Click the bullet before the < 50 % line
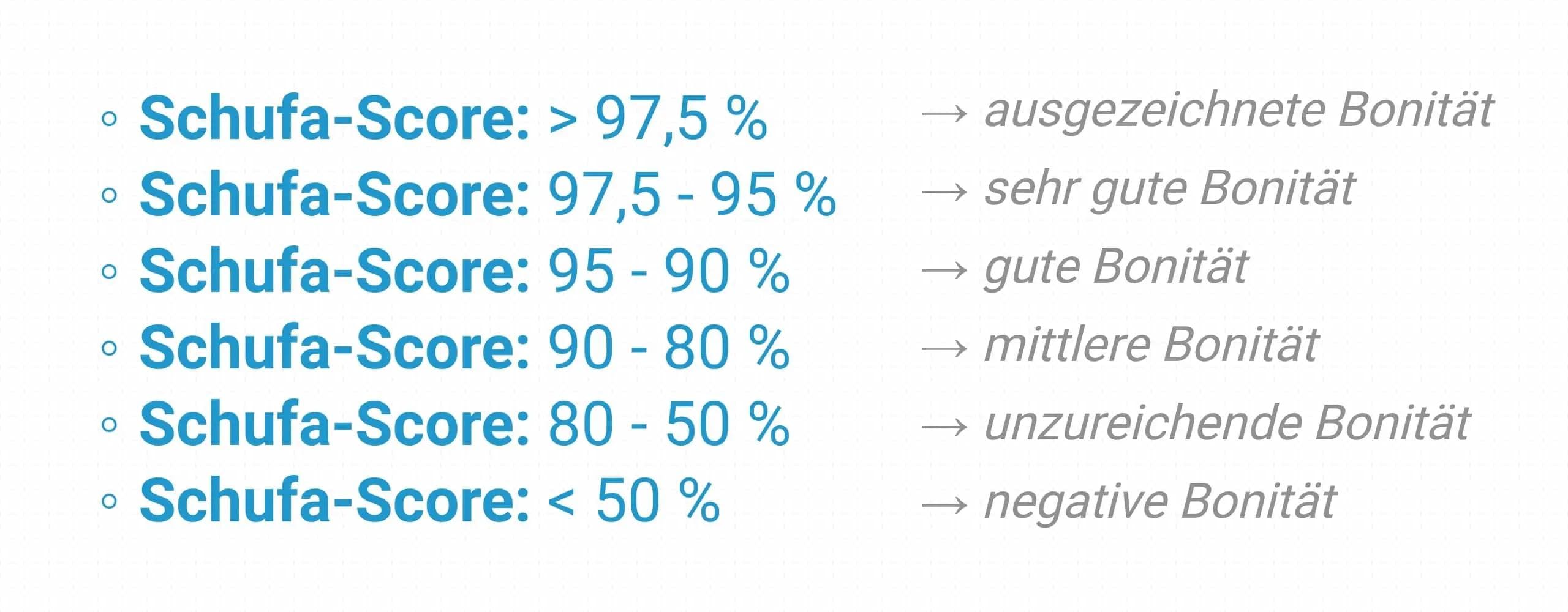1568x612 pixels. pos(109,502)
